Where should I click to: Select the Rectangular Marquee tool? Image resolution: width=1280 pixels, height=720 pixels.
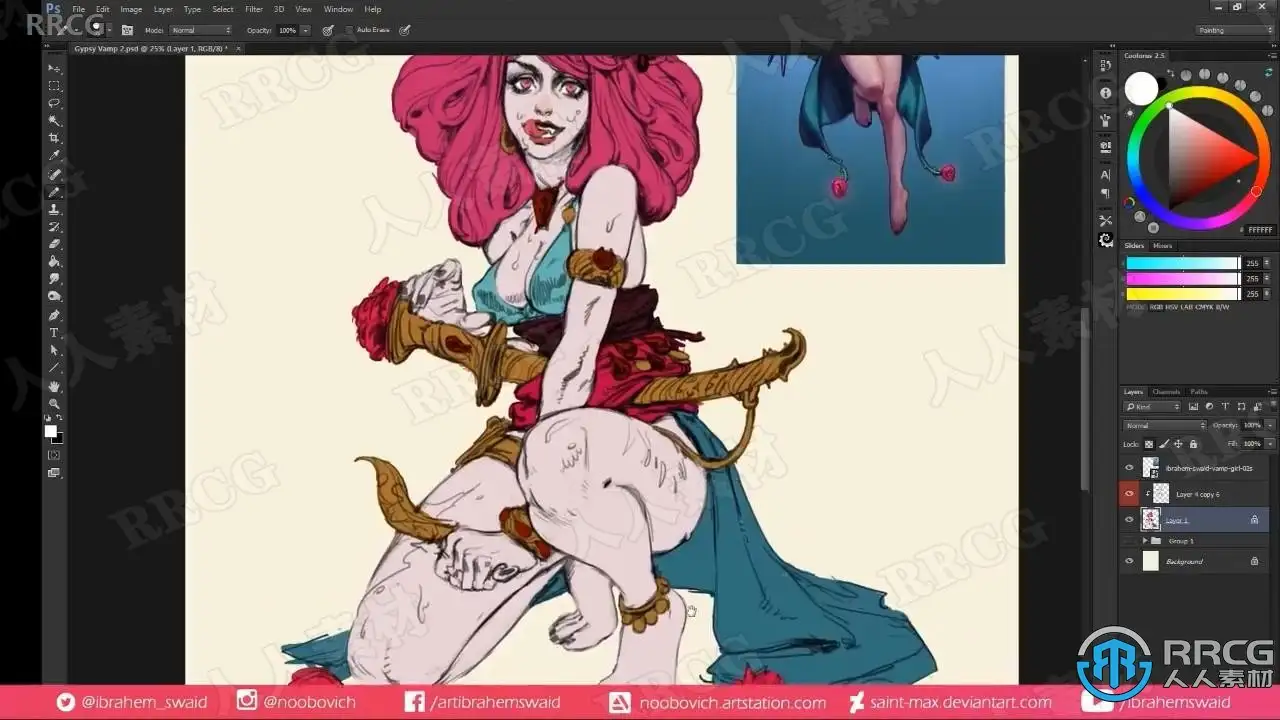tap(54, 86)
